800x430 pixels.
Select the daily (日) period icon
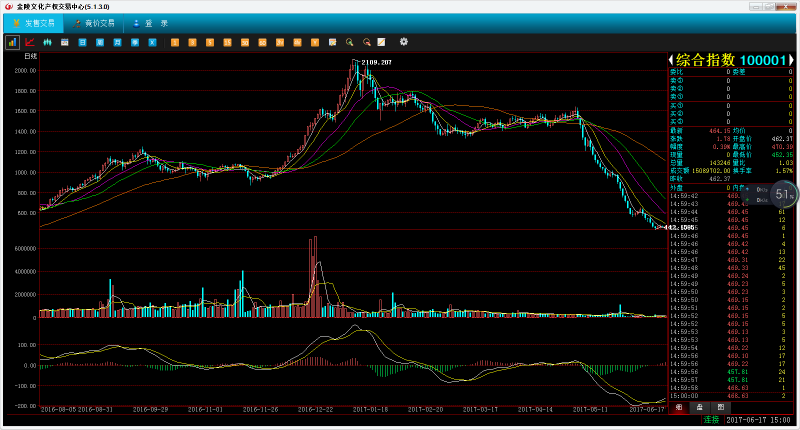coord(82,42)
